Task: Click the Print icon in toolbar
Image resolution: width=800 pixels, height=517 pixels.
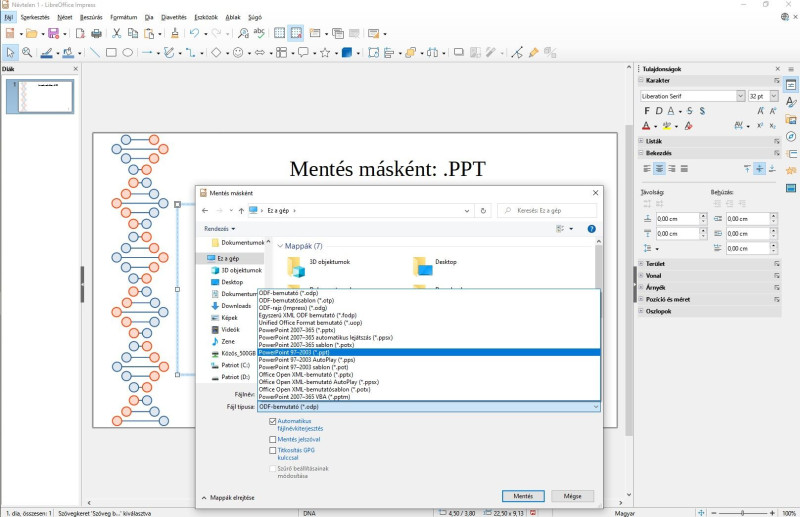Action: (96, 34)
